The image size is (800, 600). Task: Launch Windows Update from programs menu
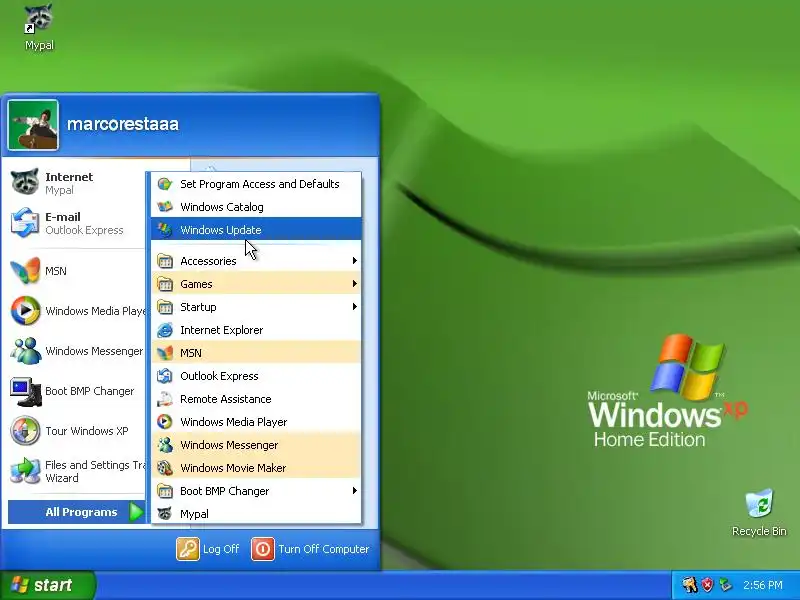point(256,230)
